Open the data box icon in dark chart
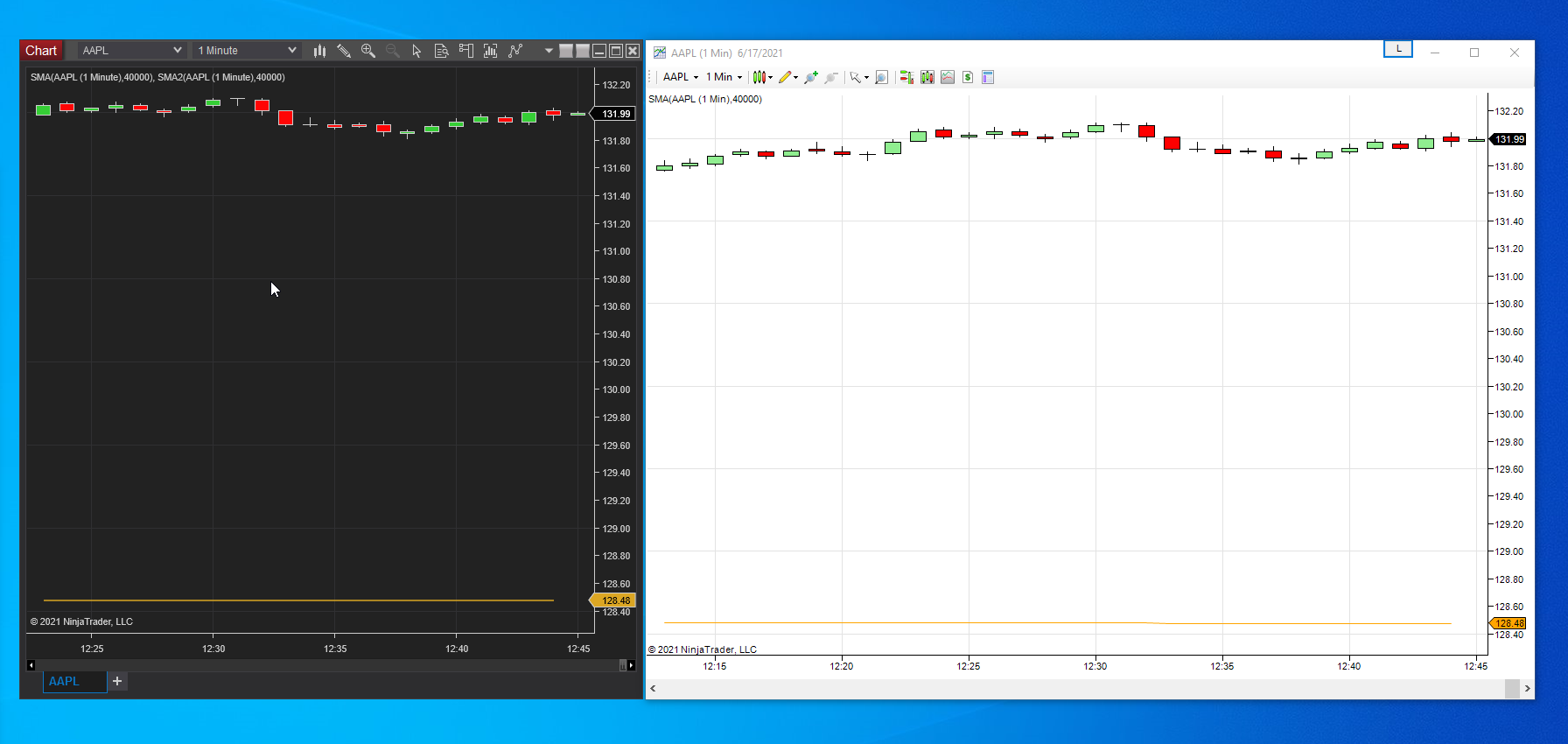This screenshot has width=1568, height=744. click(x=442, y=51)
